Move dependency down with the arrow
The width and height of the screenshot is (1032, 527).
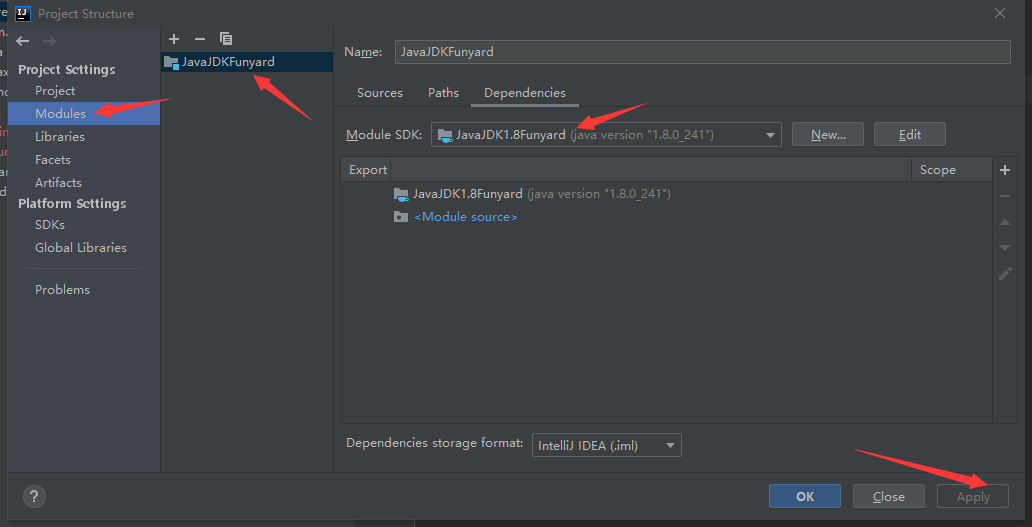[x=1005, y=248]
